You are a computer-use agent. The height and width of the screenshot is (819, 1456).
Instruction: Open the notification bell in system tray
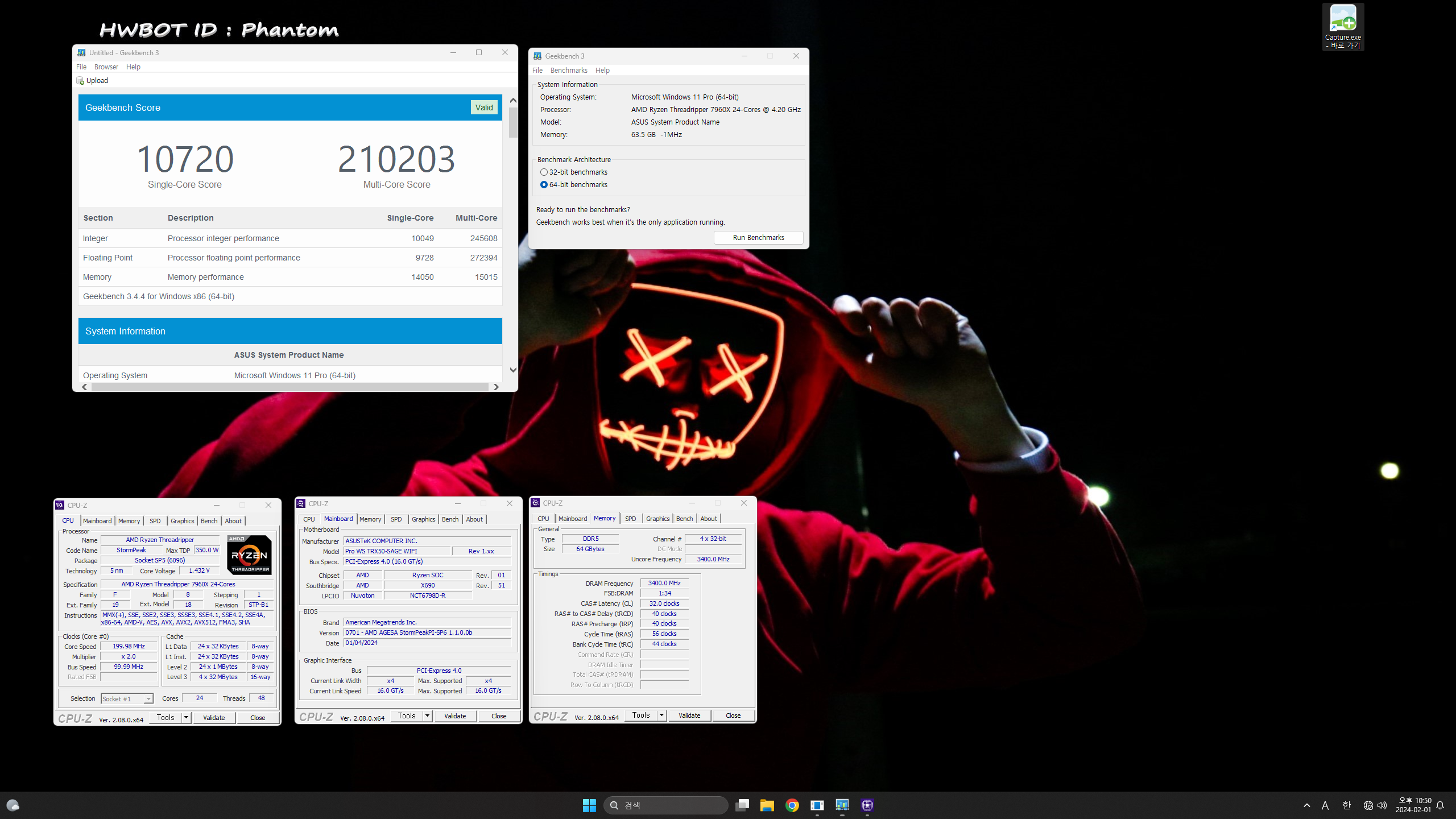point(1440,805)
